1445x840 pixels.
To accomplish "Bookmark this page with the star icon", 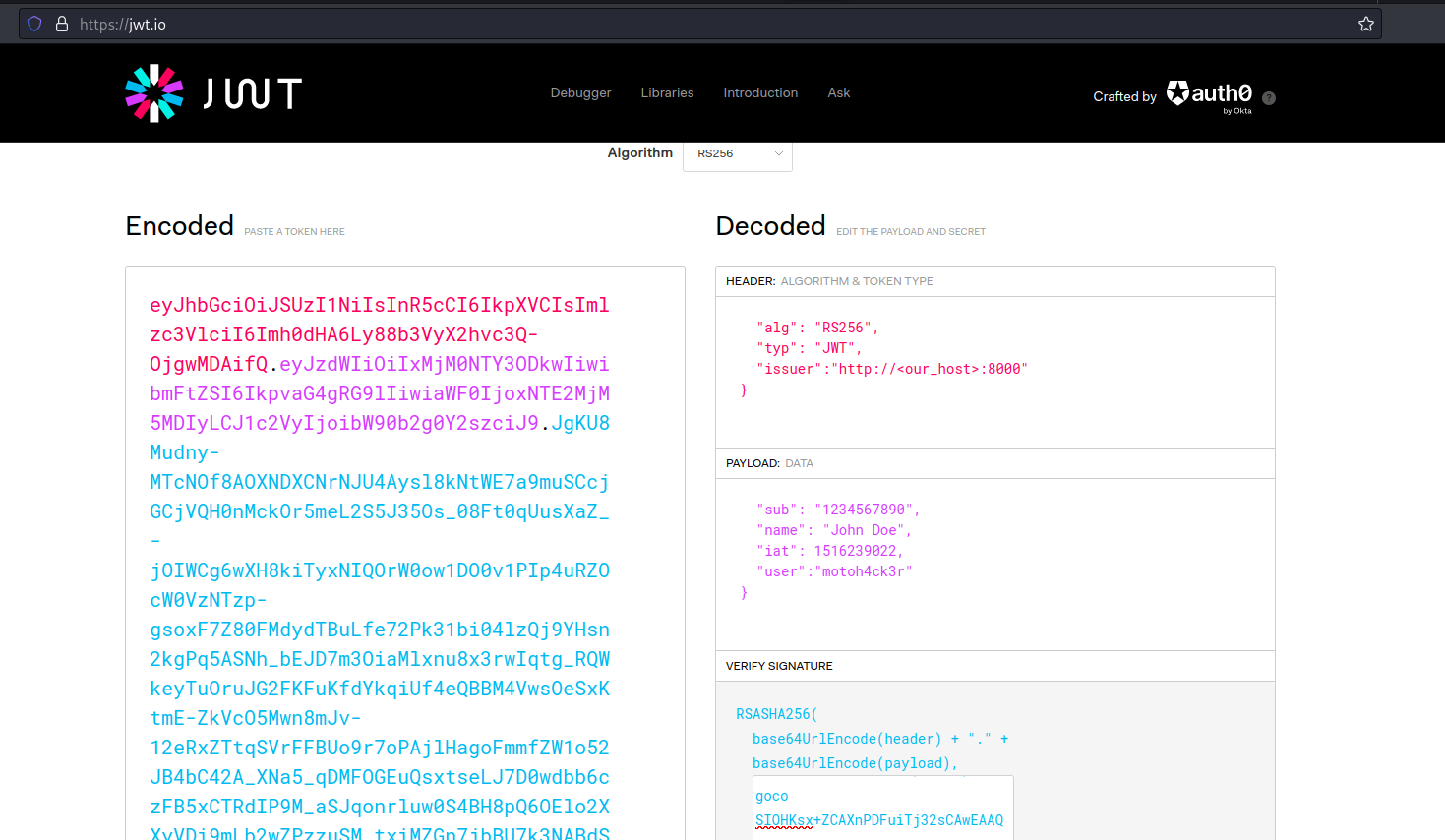I will tap(1366, 24).
